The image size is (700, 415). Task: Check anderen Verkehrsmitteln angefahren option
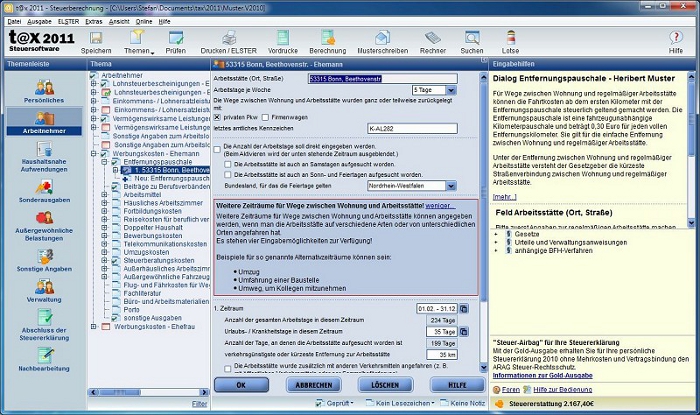228,369
